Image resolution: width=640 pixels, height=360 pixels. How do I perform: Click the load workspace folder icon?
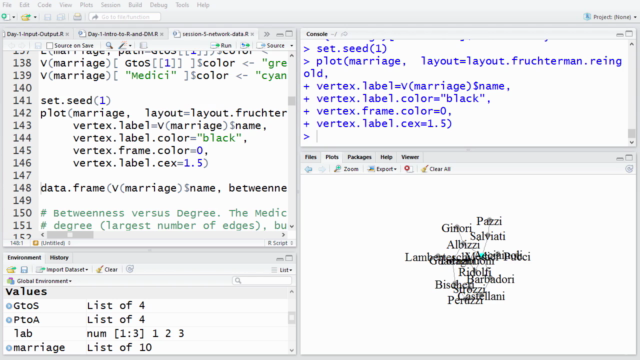coord(11,269)
